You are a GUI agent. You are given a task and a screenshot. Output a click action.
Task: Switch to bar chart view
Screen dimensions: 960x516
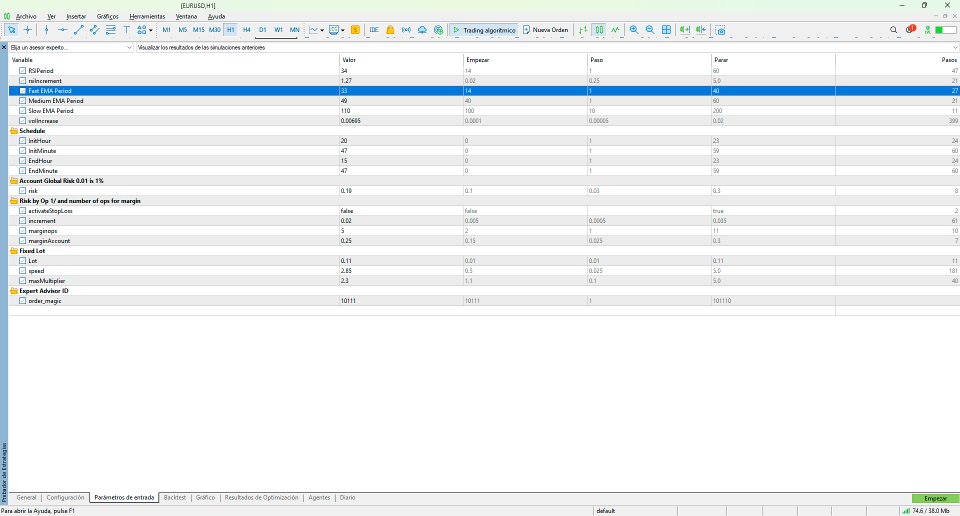pyautogui.click(x=583, y=29)
